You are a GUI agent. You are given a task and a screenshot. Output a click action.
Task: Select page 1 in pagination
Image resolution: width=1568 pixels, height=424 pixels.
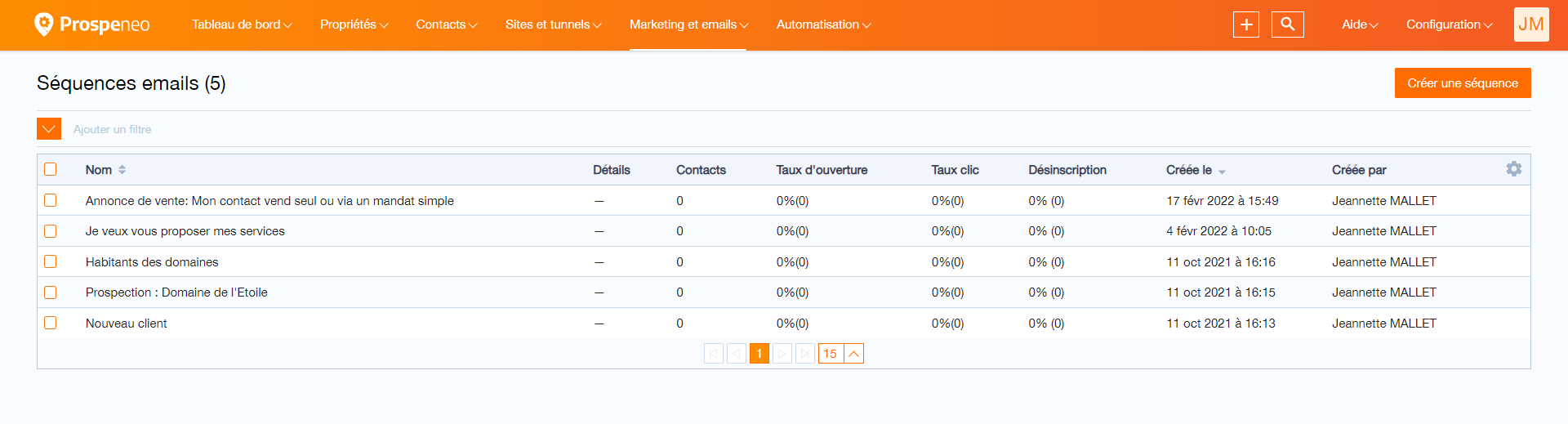(759, 354)
